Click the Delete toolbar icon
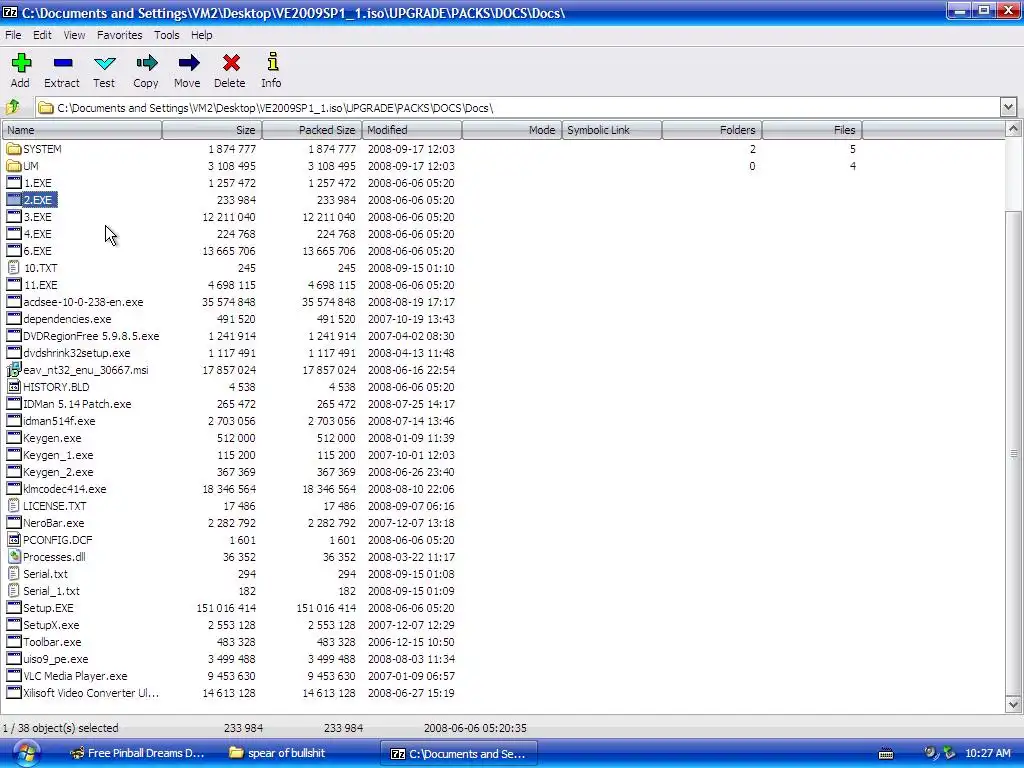 pos(231,63)
